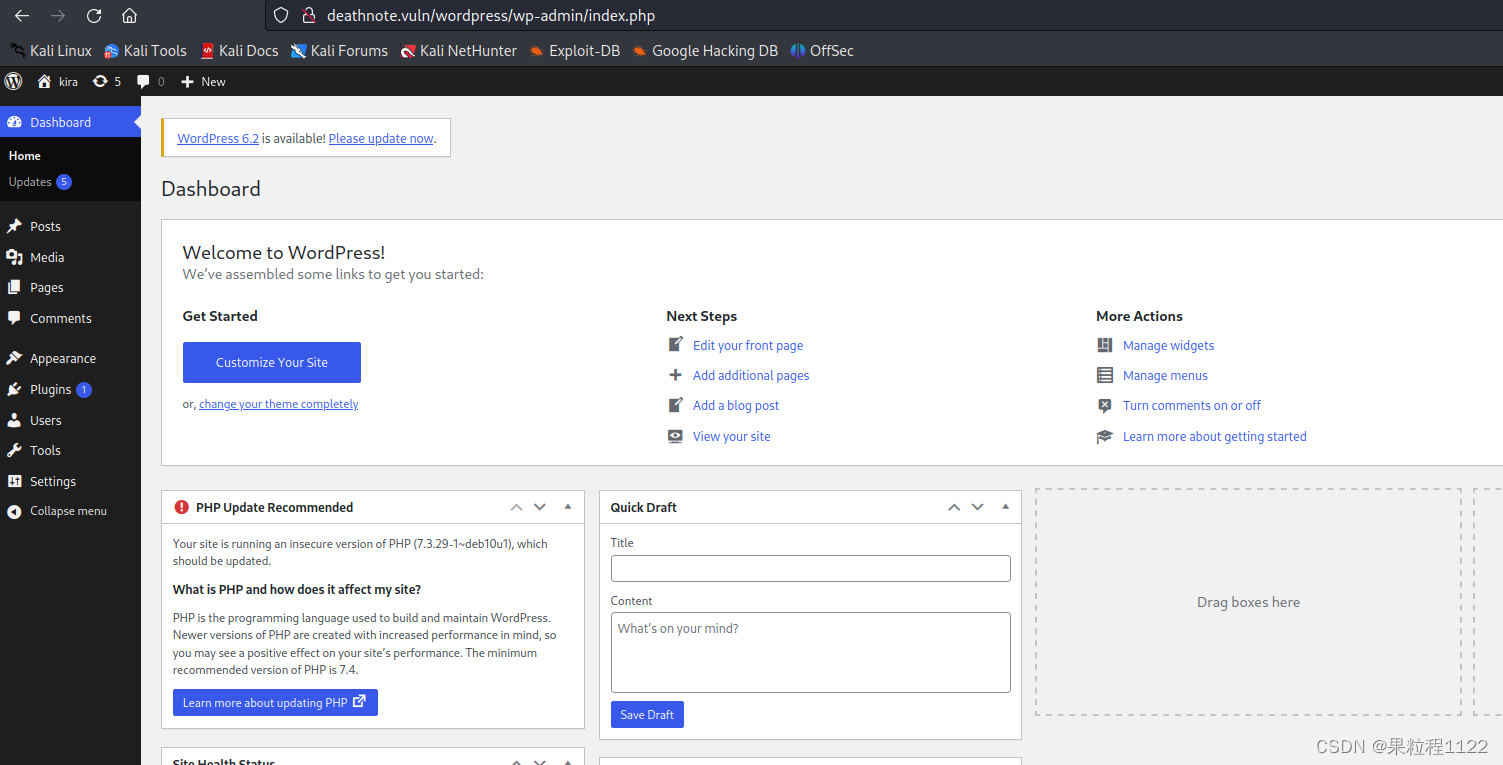Click the Tools wrench icon
This screenshot has width=1503, height=765.
pos(14,450)
